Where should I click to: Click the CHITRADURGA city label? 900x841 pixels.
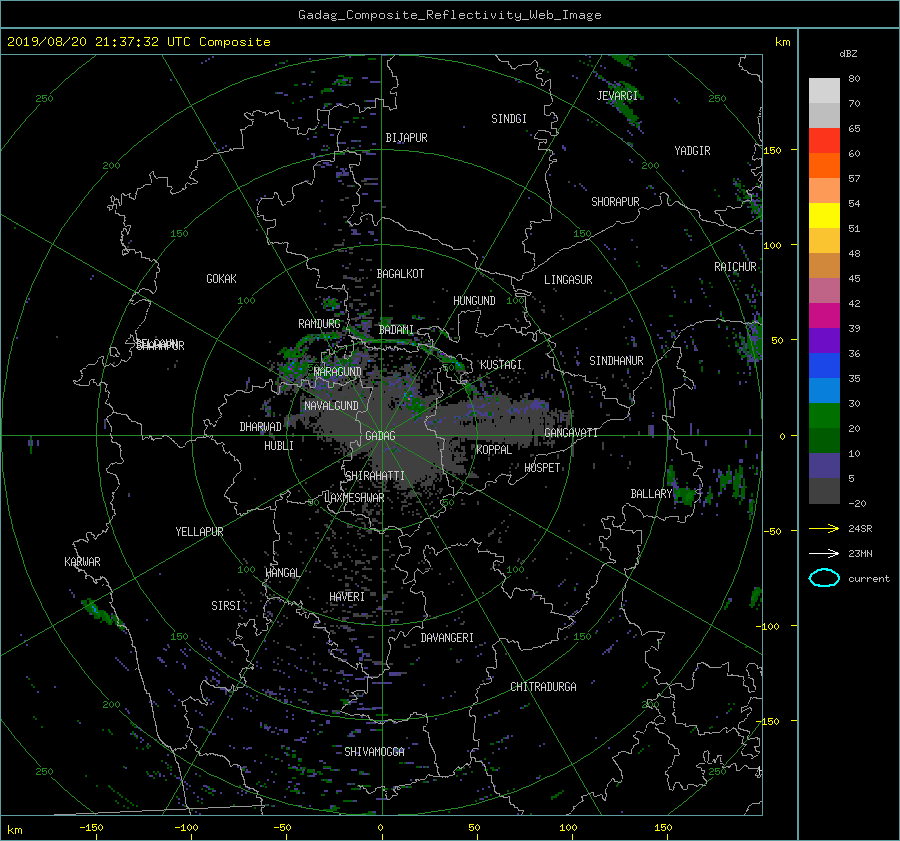tap(543, 687)
